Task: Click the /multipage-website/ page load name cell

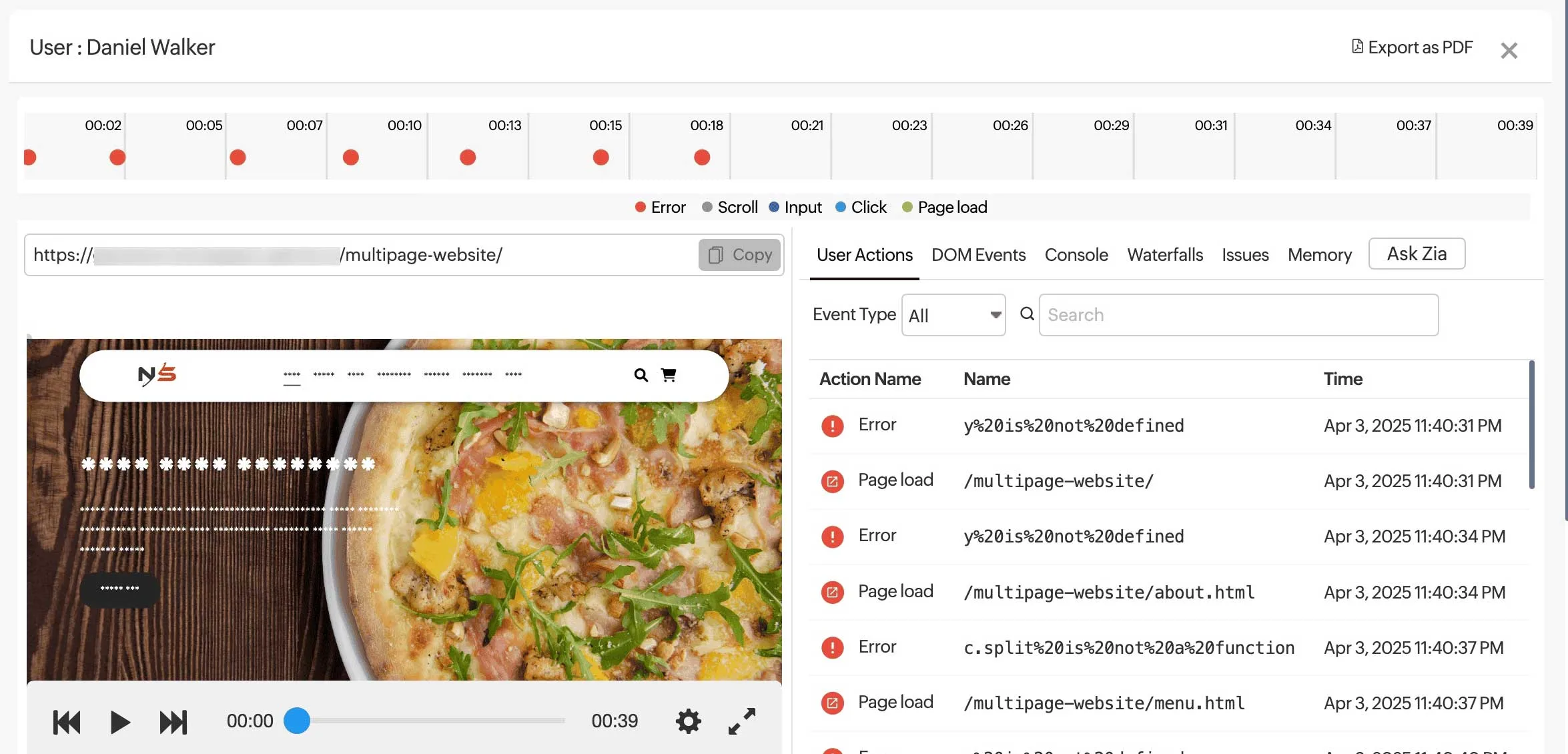Action: pos(1058,481)
